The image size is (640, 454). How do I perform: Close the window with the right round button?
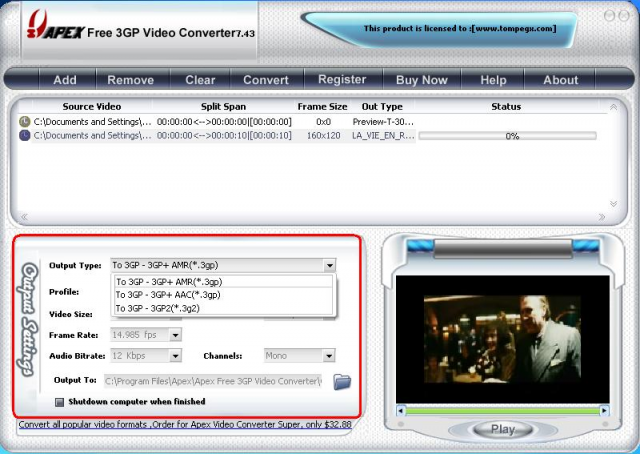[x=624, y=16]
